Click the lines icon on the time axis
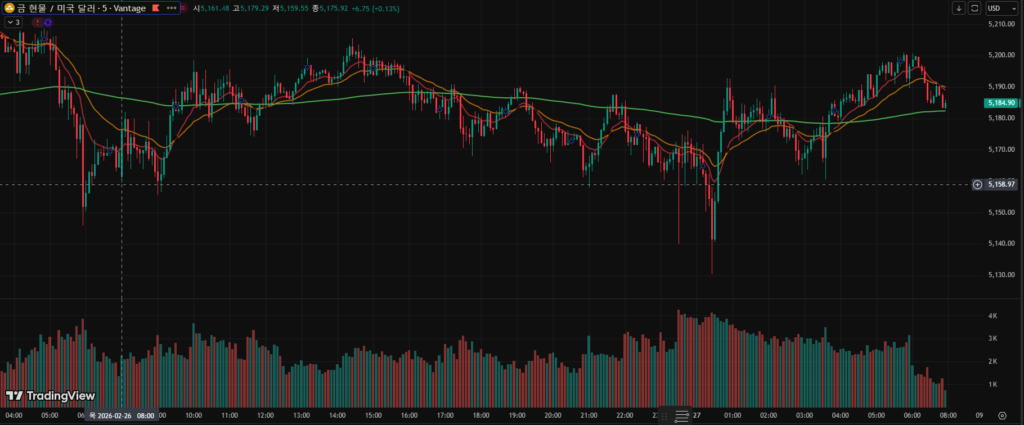The height and width of the screenshot is (425, 1024). (x=682, y=415)
